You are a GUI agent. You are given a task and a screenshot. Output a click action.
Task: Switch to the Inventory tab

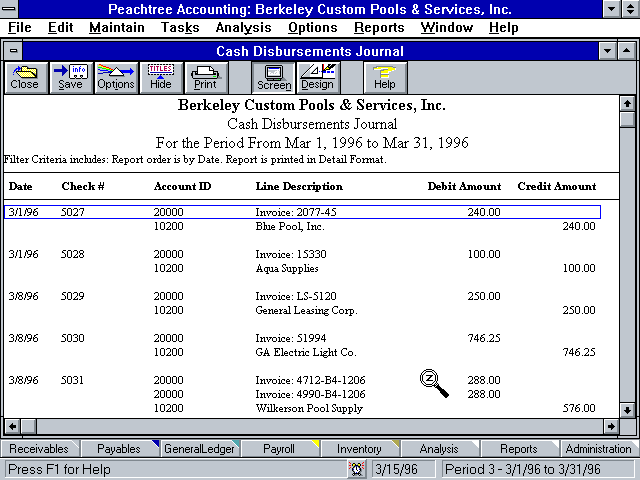click(x=359, y=449)
